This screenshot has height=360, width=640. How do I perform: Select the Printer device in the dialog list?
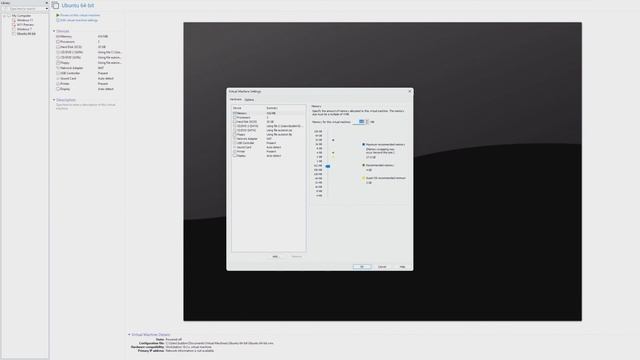[269, 151]
